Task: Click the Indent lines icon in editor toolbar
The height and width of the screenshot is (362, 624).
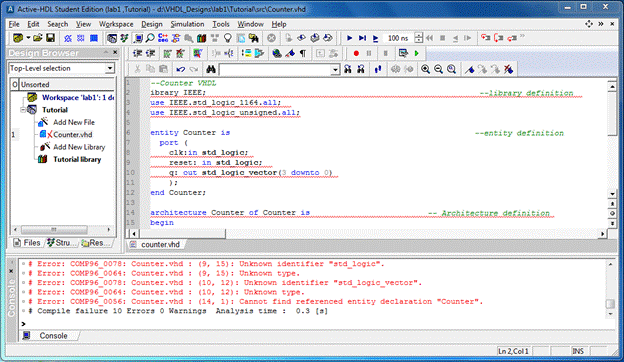Action: tap(138, 53)
